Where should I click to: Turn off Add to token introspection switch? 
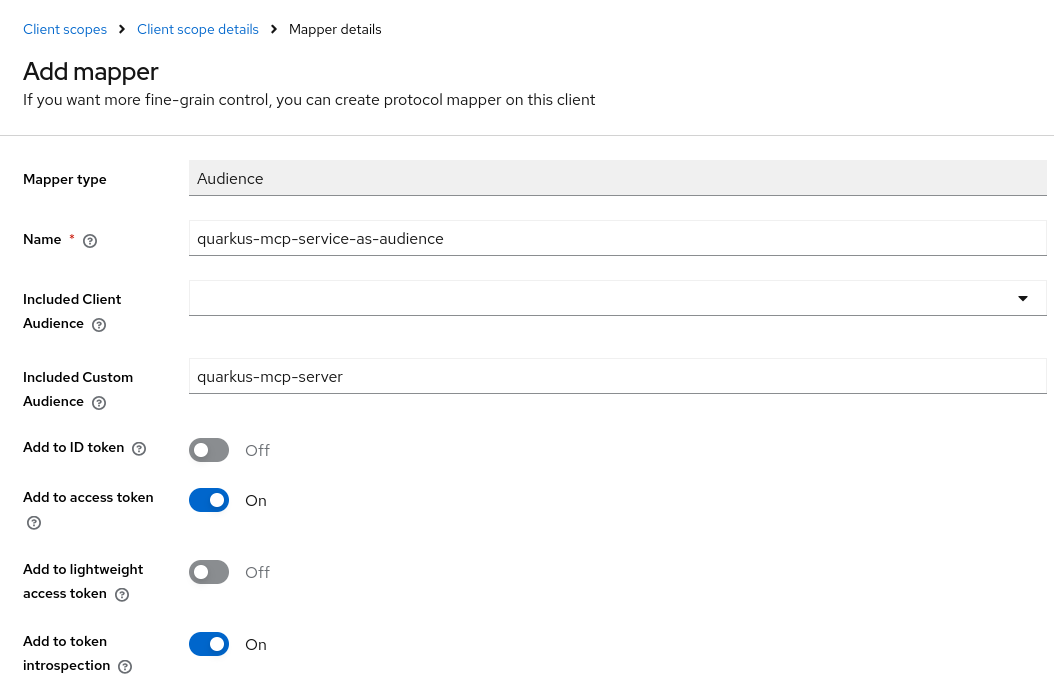[x=209, y=644]
